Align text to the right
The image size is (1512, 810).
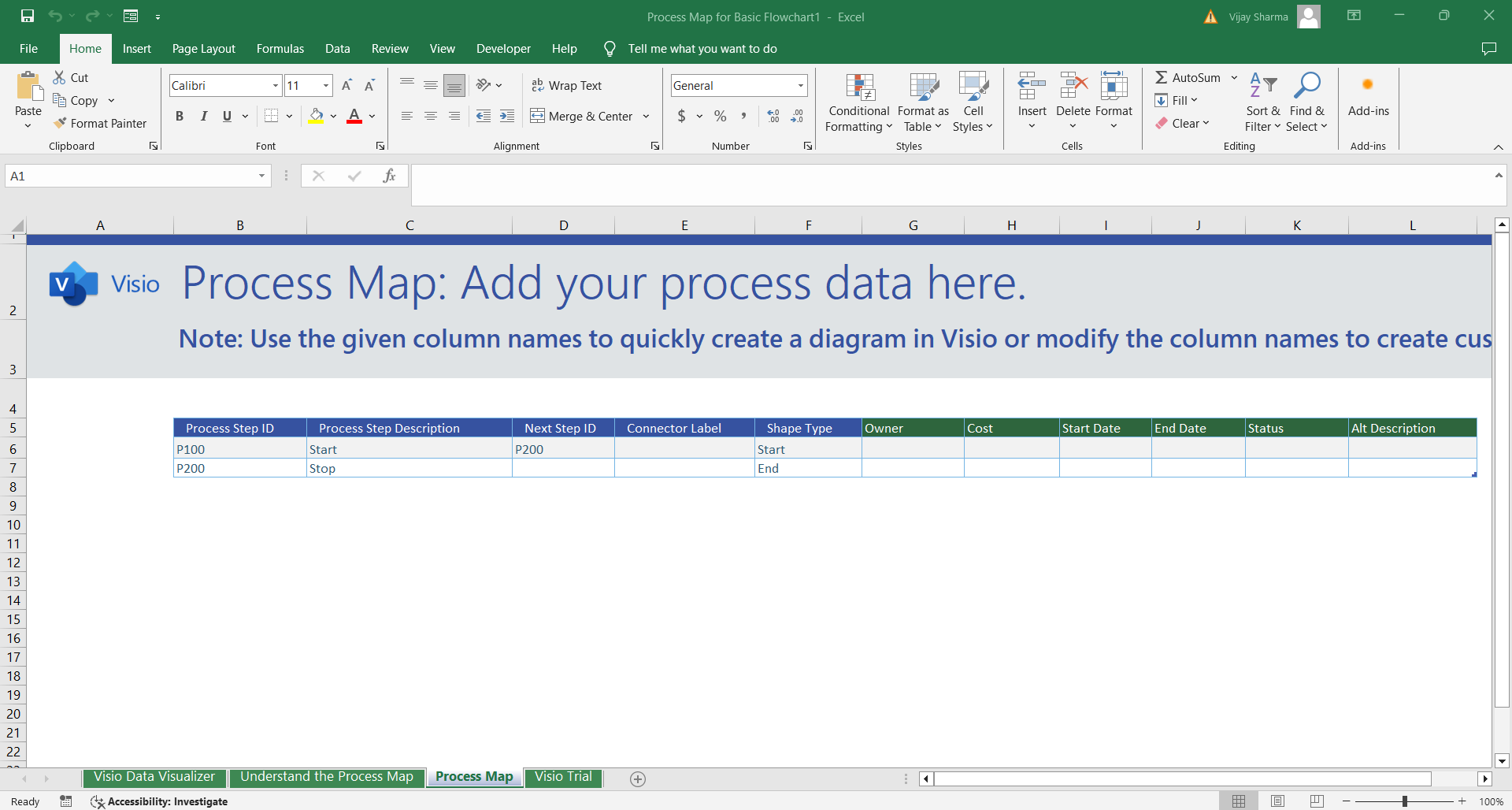(x=454, y=116)
